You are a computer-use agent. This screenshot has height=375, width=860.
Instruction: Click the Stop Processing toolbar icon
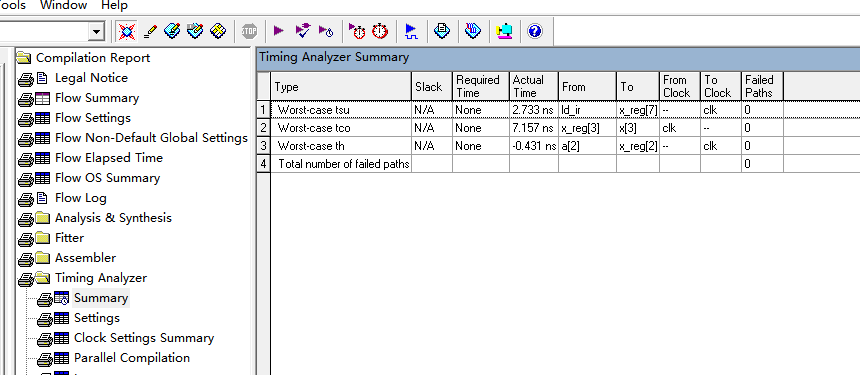click(249, 31)
